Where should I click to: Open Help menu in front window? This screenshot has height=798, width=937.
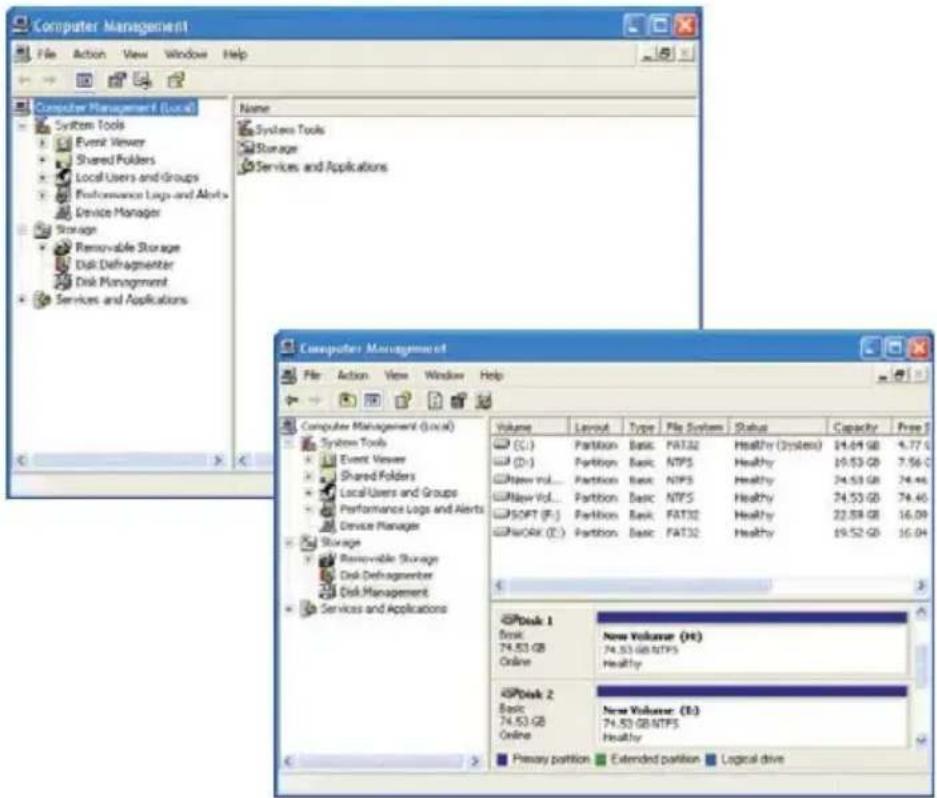[x=491, y=375]
